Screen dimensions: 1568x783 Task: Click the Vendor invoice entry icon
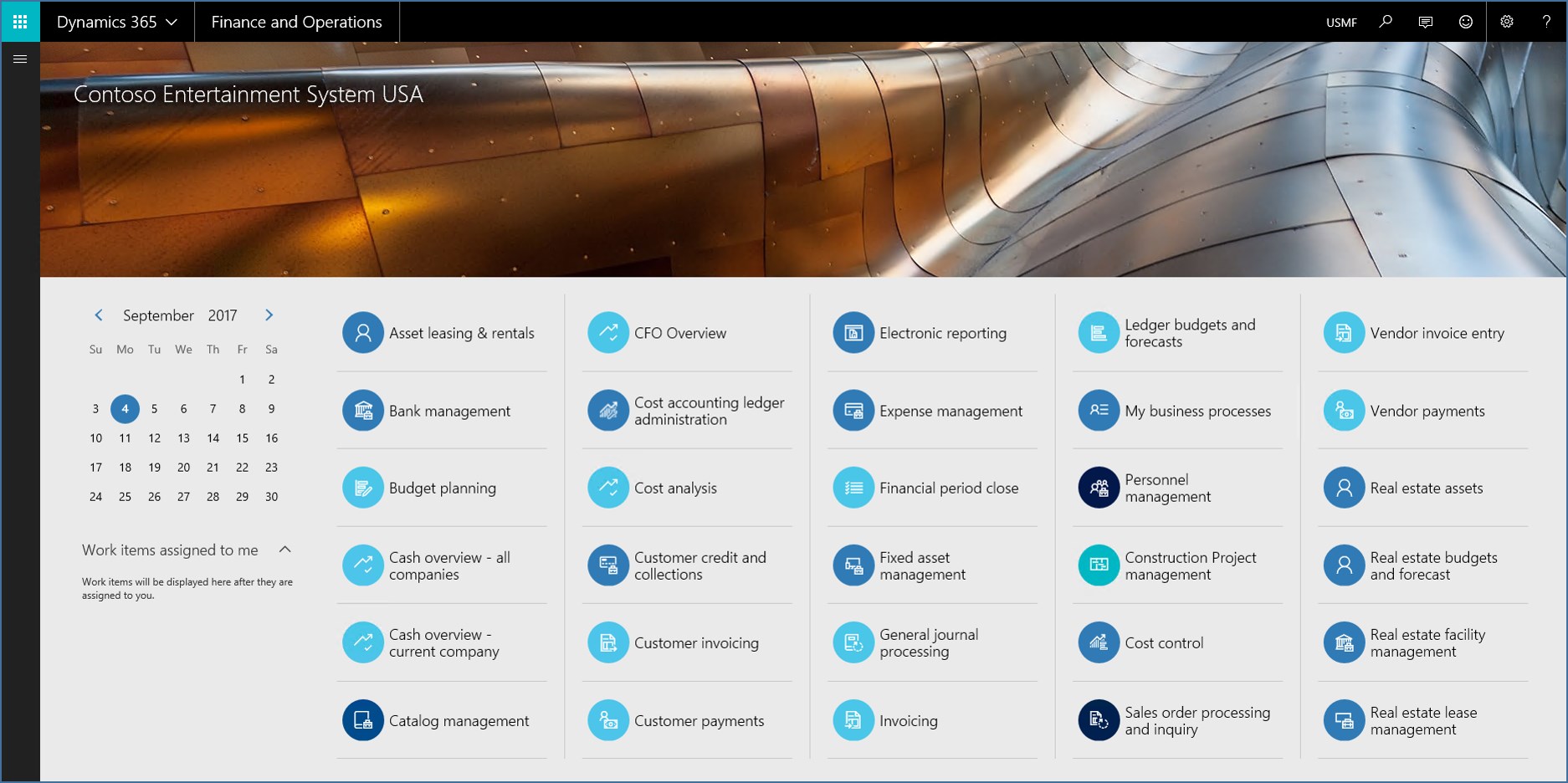(x=1344, y=333)
